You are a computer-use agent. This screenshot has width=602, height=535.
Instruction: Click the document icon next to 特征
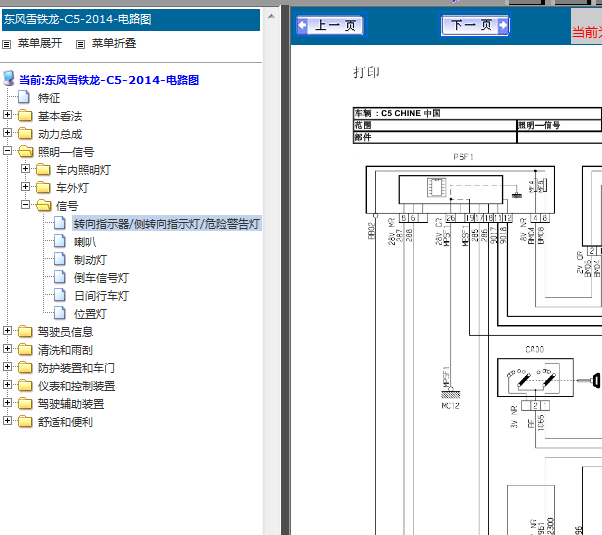point(24,97)
